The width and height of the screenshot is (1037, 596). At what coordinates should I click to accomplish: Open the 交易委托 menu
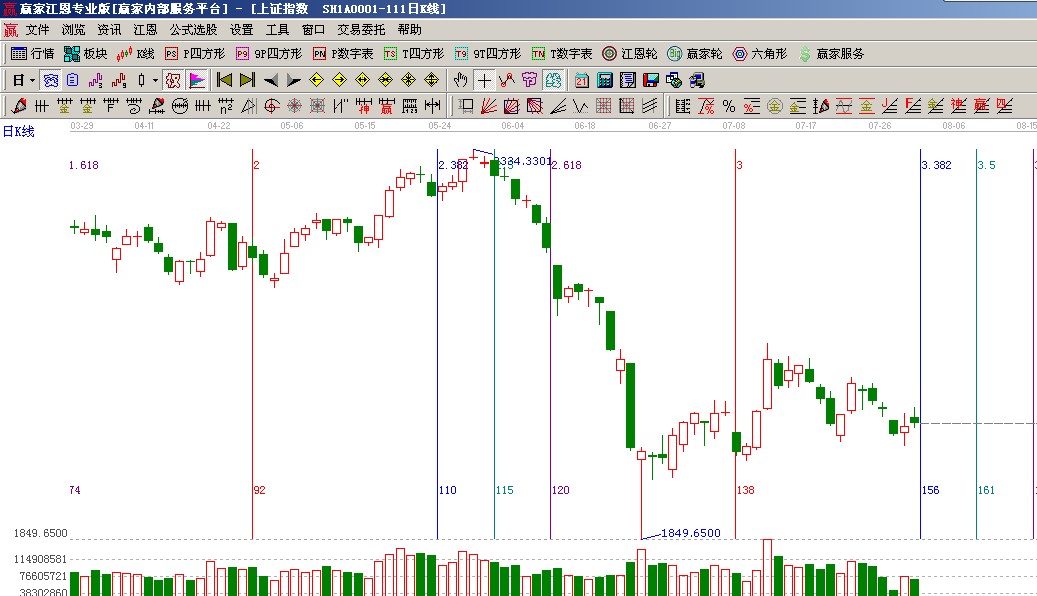pos(360,31)
